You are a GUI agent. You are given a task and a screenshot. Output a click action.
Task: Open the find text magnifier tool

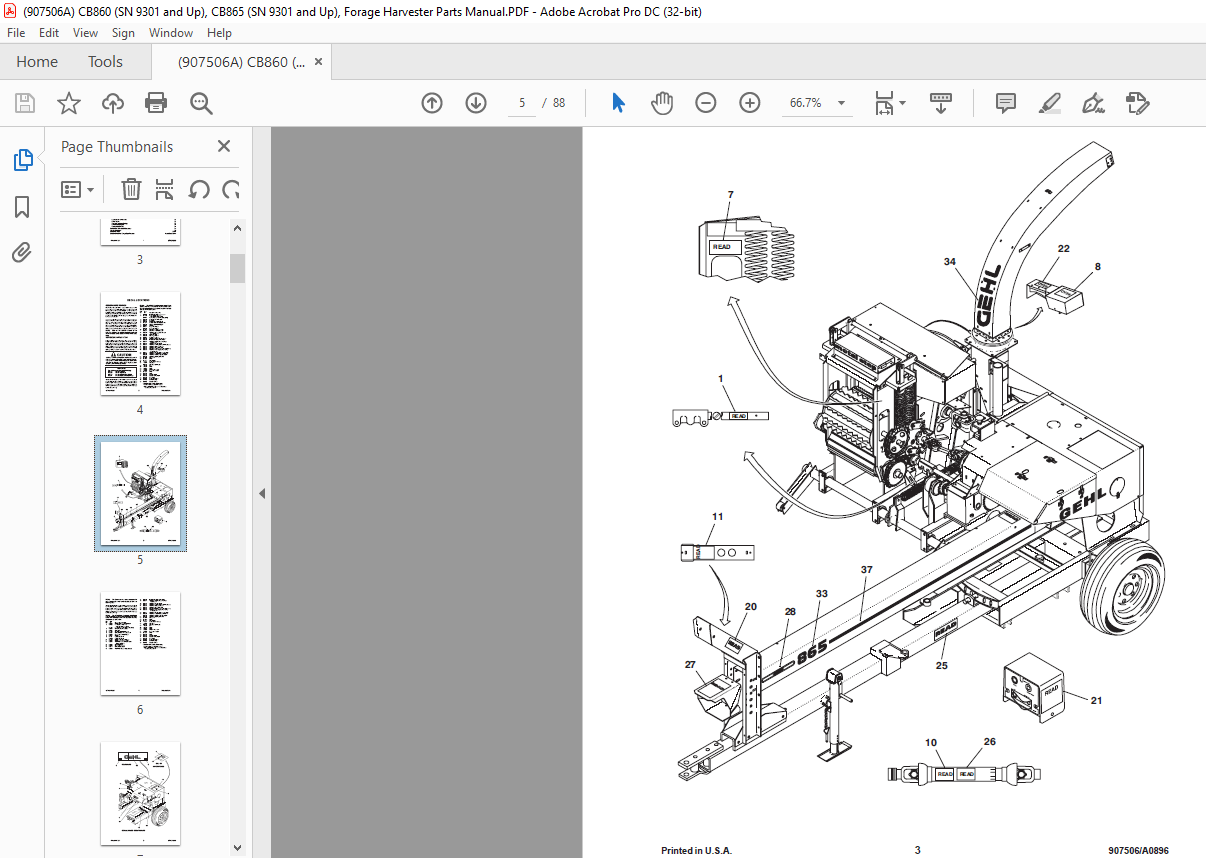[201, 103]
